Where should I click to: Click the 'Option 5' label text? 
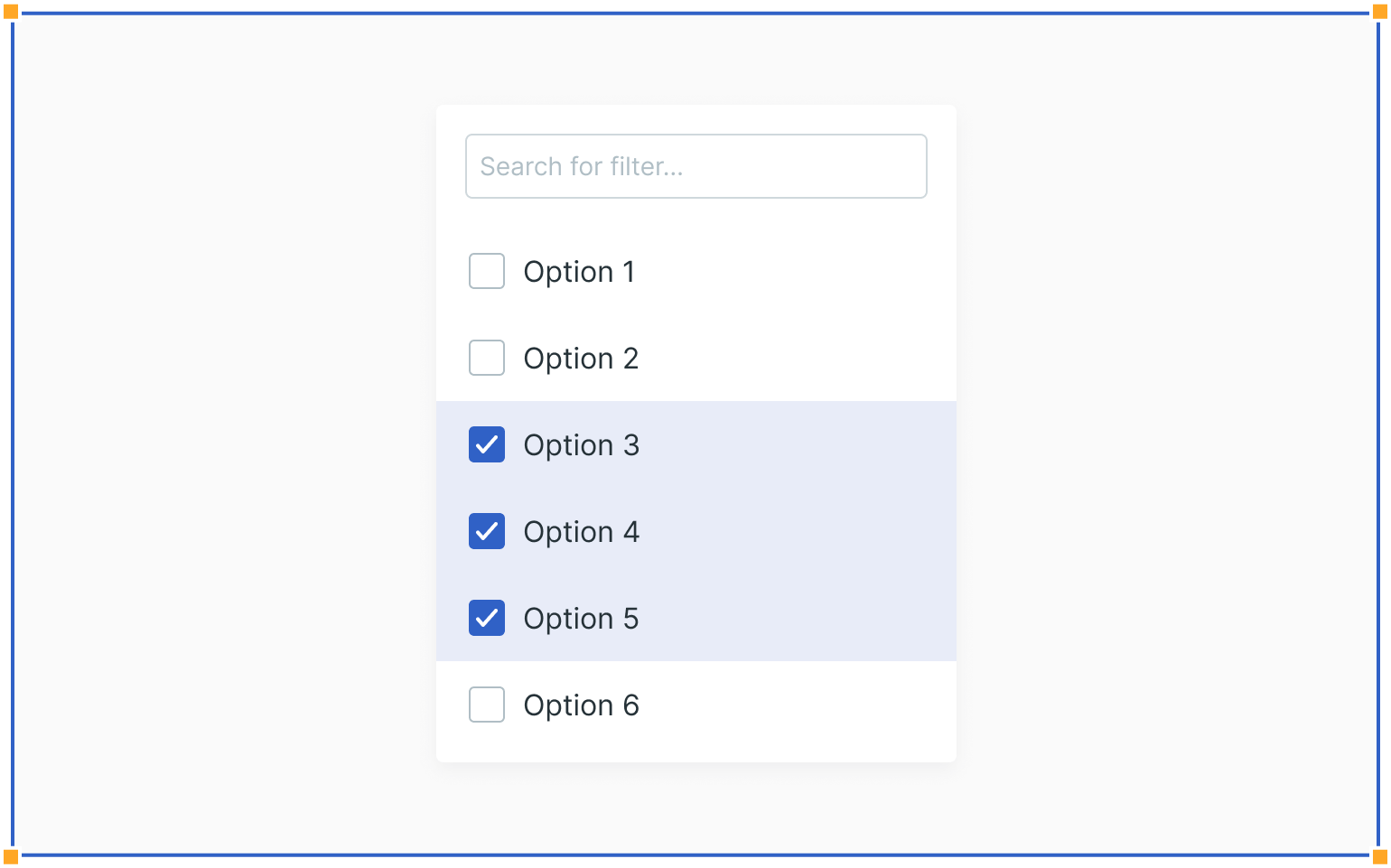pyautogui.click(x=581, y=618)
